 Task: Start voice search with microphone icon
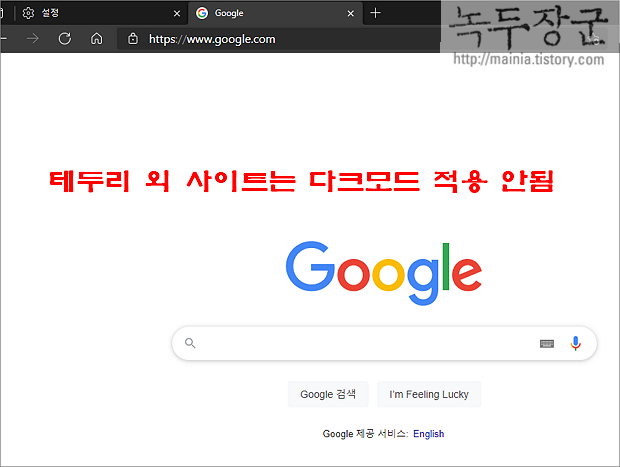tap(576, 343)
